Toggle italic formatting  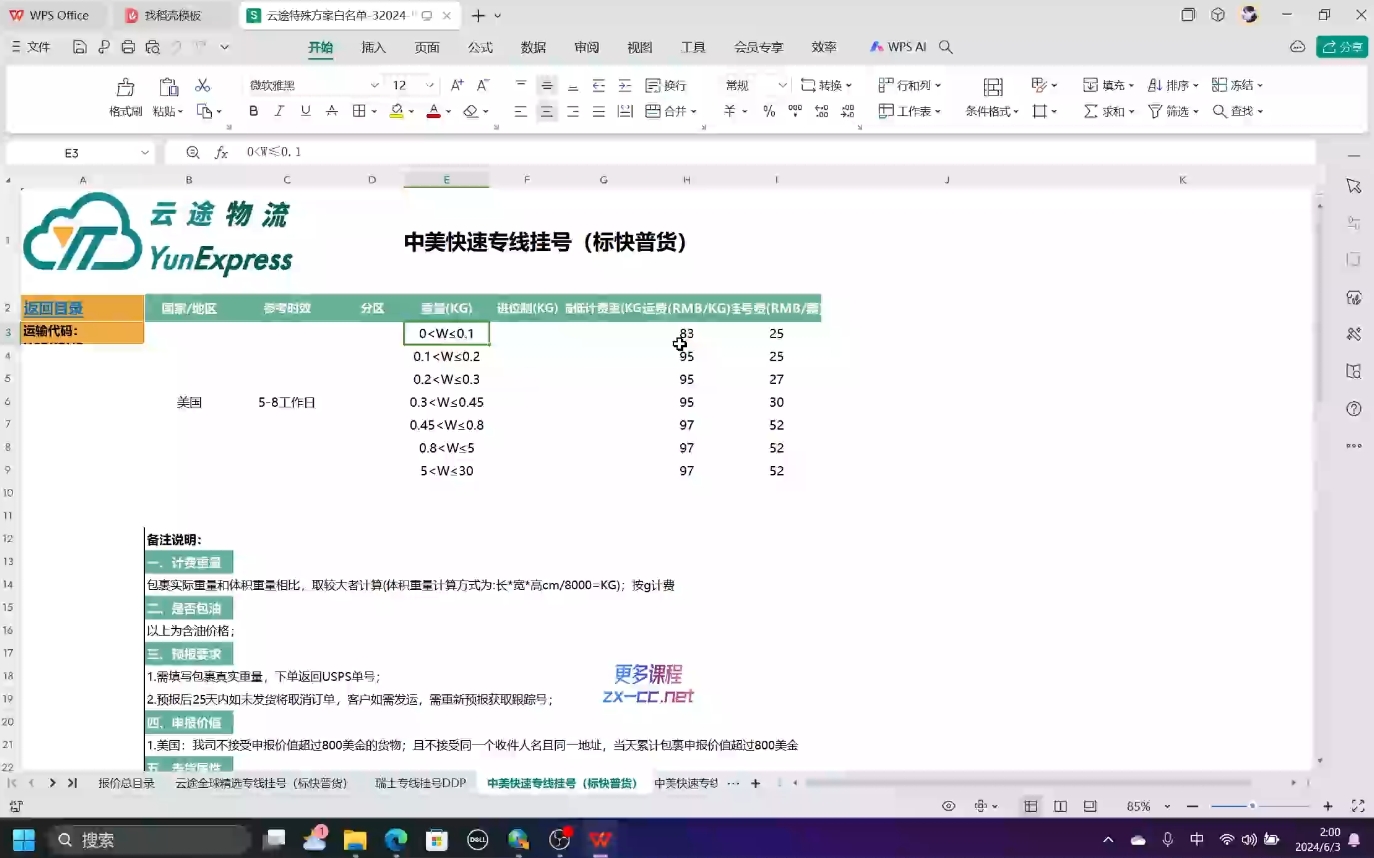(x=279, y=112)
